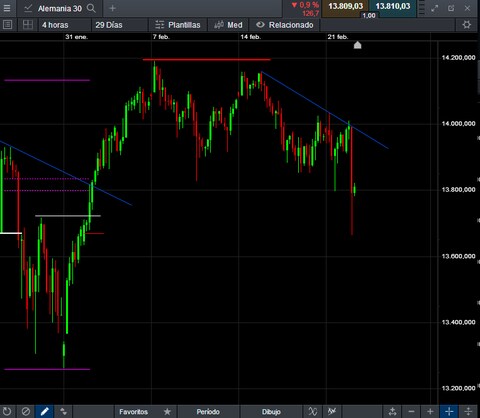The height and width of the screenshot is (418, 480).
Task: Click the clear drawings circle-slash icon
Action: coord(26,411)
